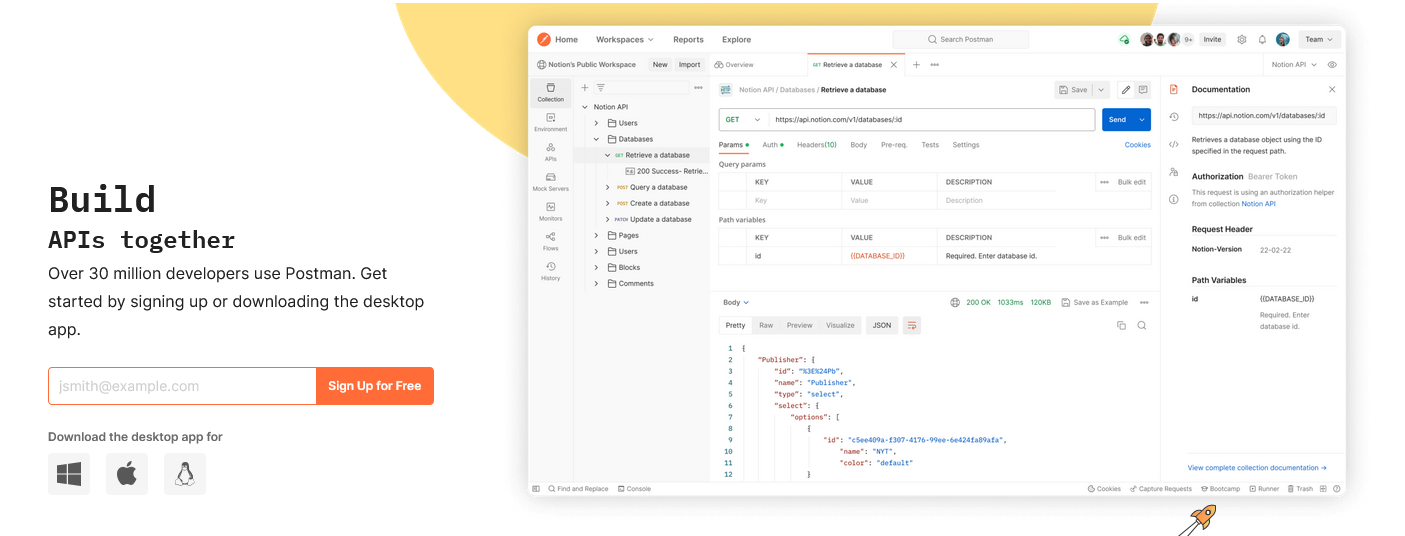Click the filter icon in the collection sidebar
1405x536 pixels.
coord(600,87)
